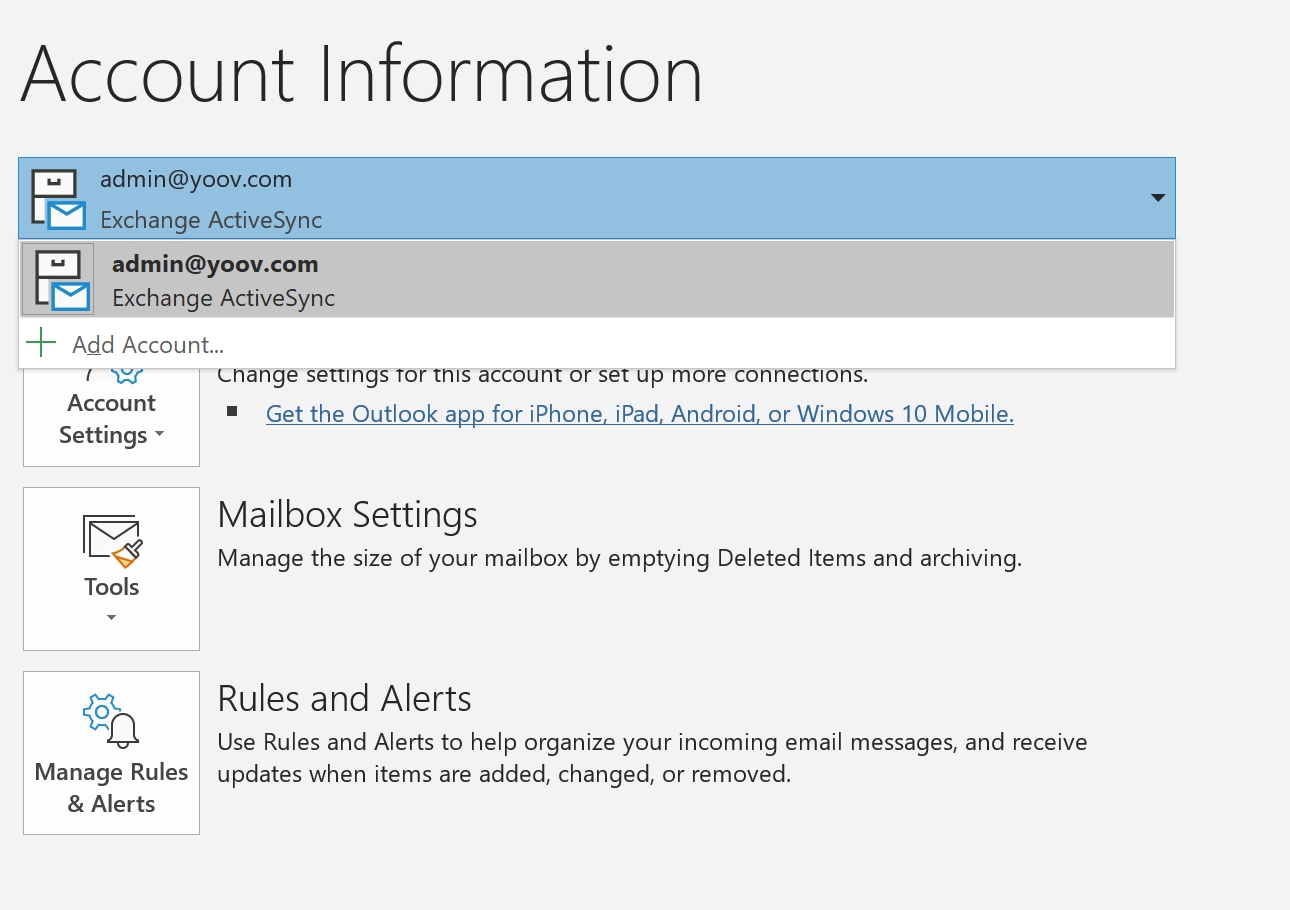Click Exchange ActiveSync text in the highlighted list entry
This screenshot has height=910, width=1290.
click(223, 298)
